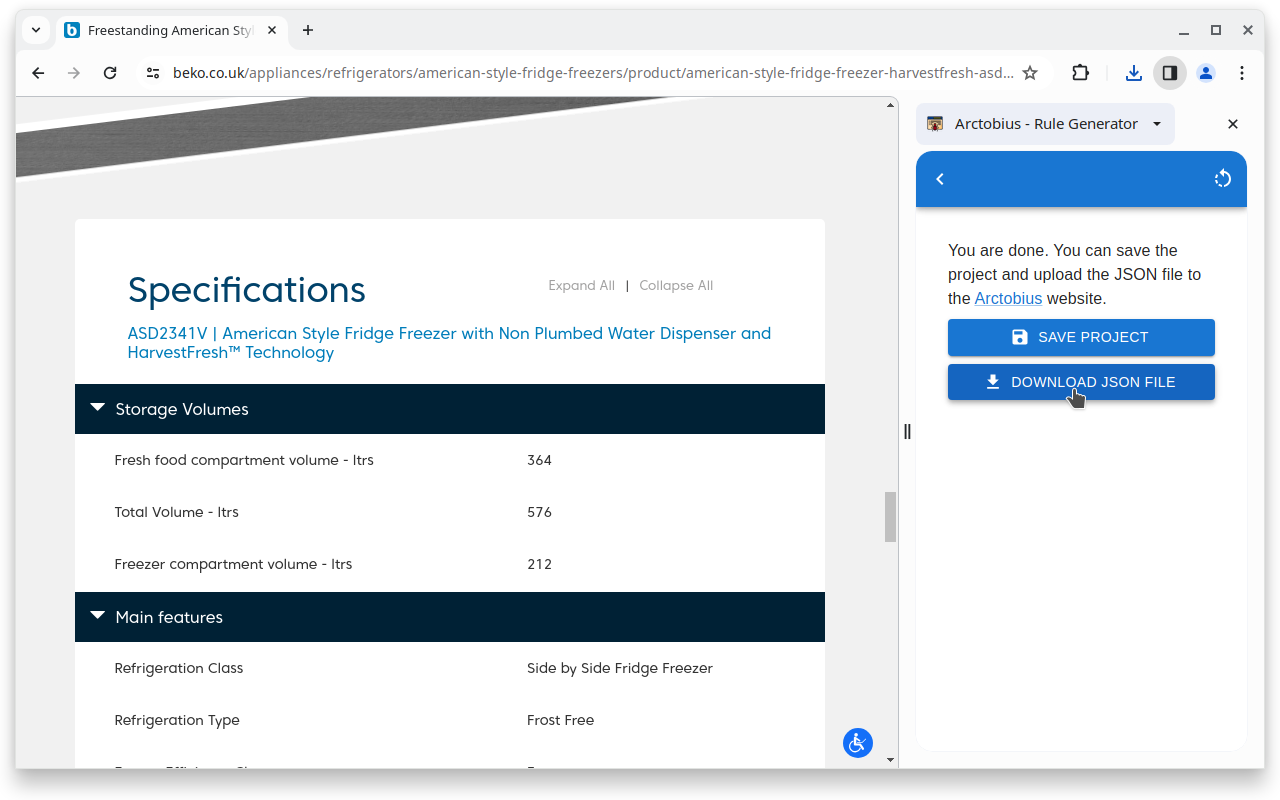Open the Chrome profile avatar
The width and height of the screenshot is (1280, 800).
pos(1206,73)
